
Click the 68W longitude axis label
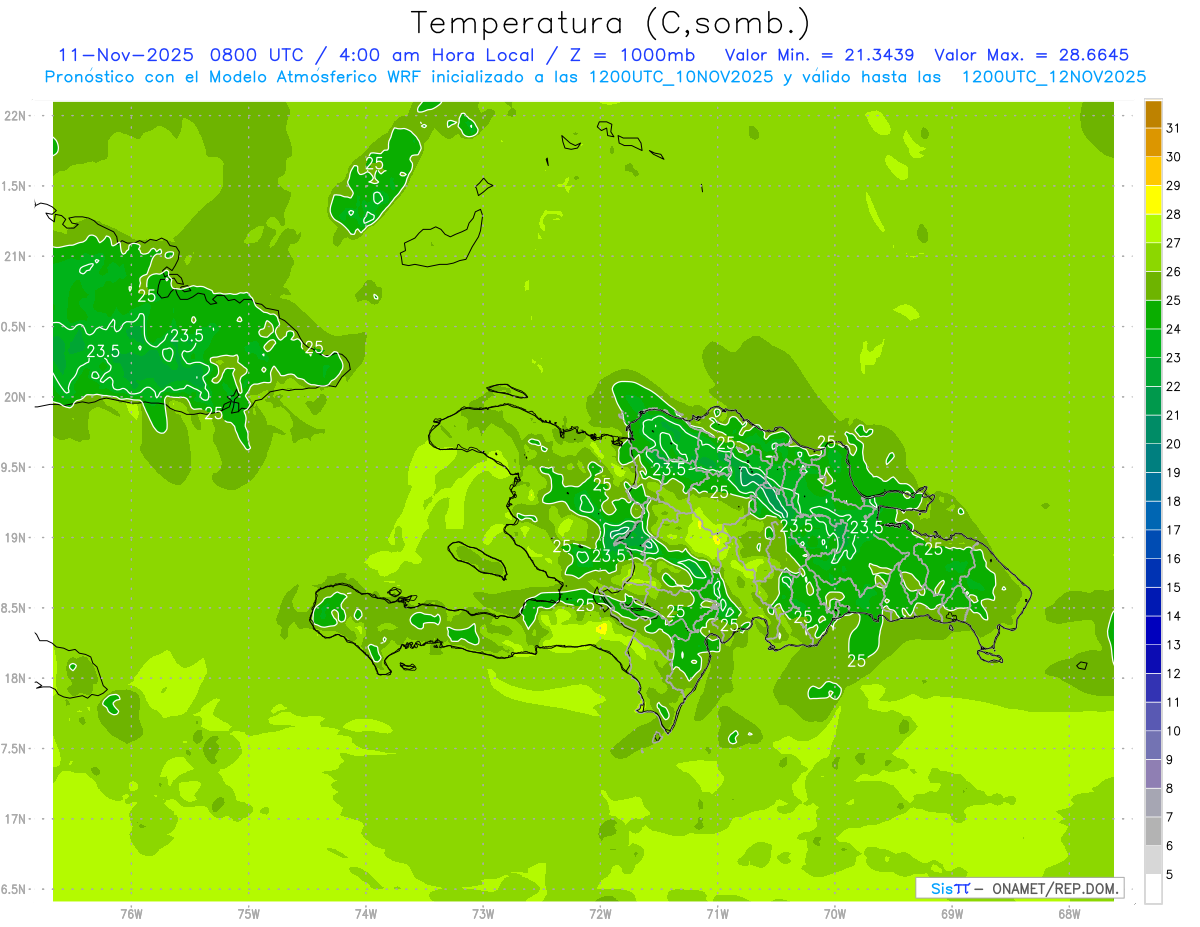point(1069,913)
